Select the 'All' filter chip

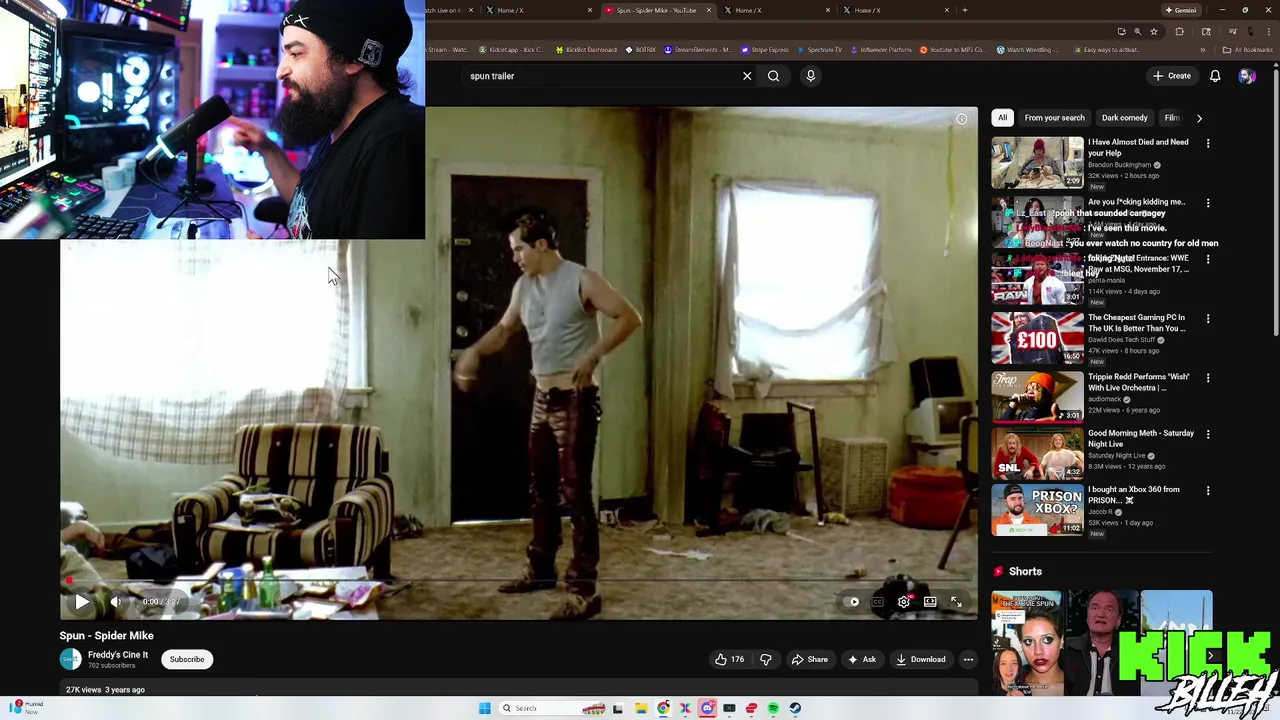click(x=1002, y=118)
